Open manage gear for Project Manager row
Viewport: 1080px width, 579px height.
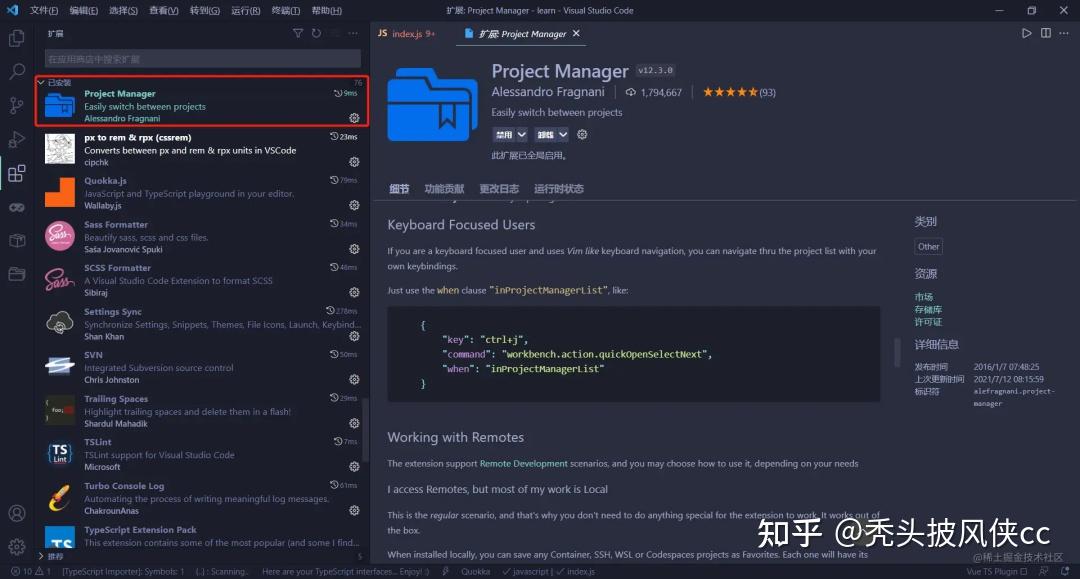[354, 118]
